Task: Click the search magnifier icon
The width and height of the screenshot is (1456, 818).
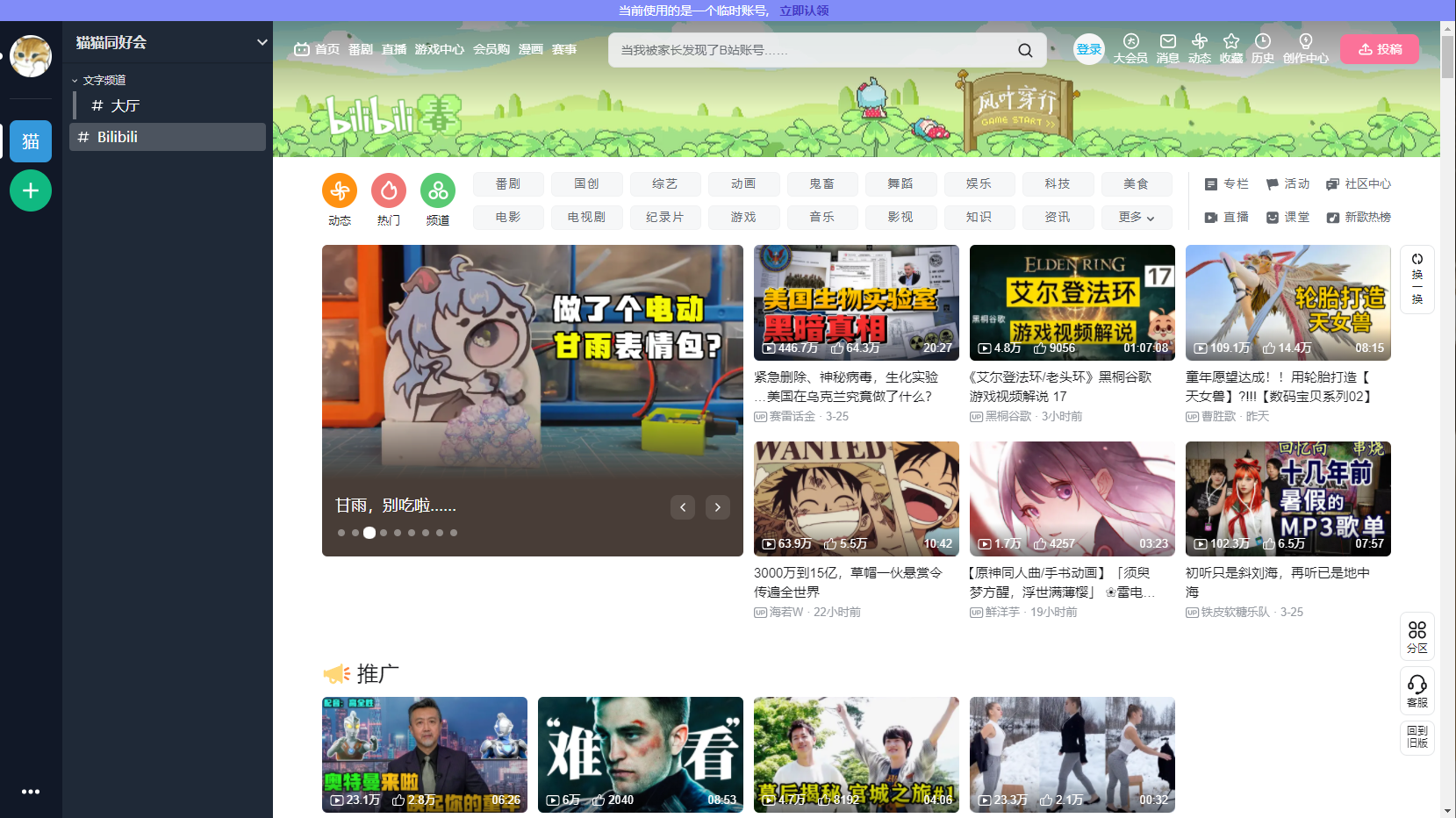Action: [x=1025, y=50]
